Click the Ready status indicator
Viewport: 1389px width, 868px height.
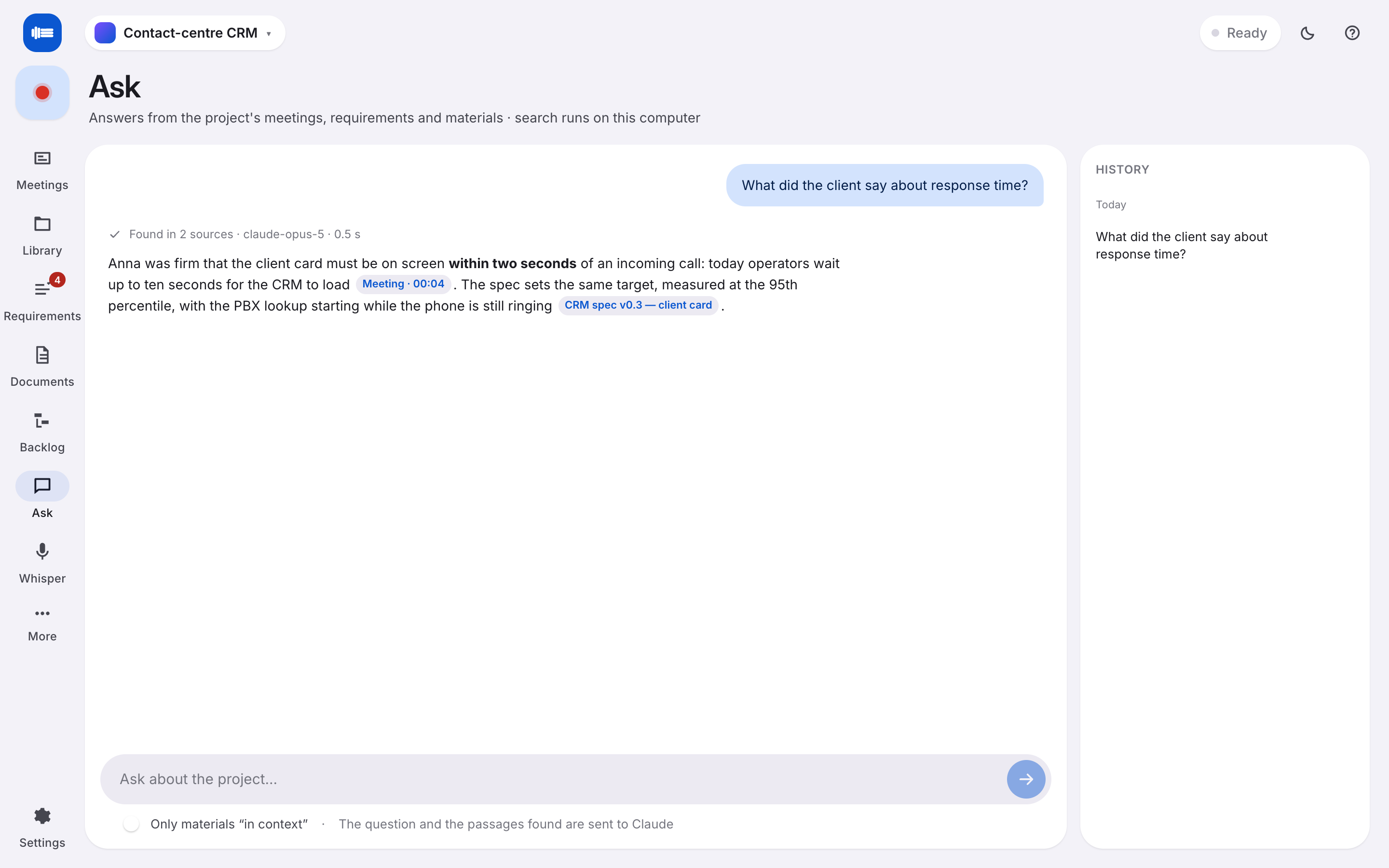pos(1240,33)
